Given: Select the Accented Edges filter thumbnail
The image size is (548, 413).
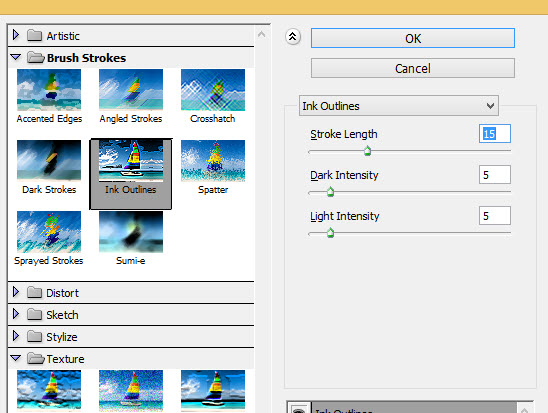Looking at the screenshot, I should pos(49,90).
